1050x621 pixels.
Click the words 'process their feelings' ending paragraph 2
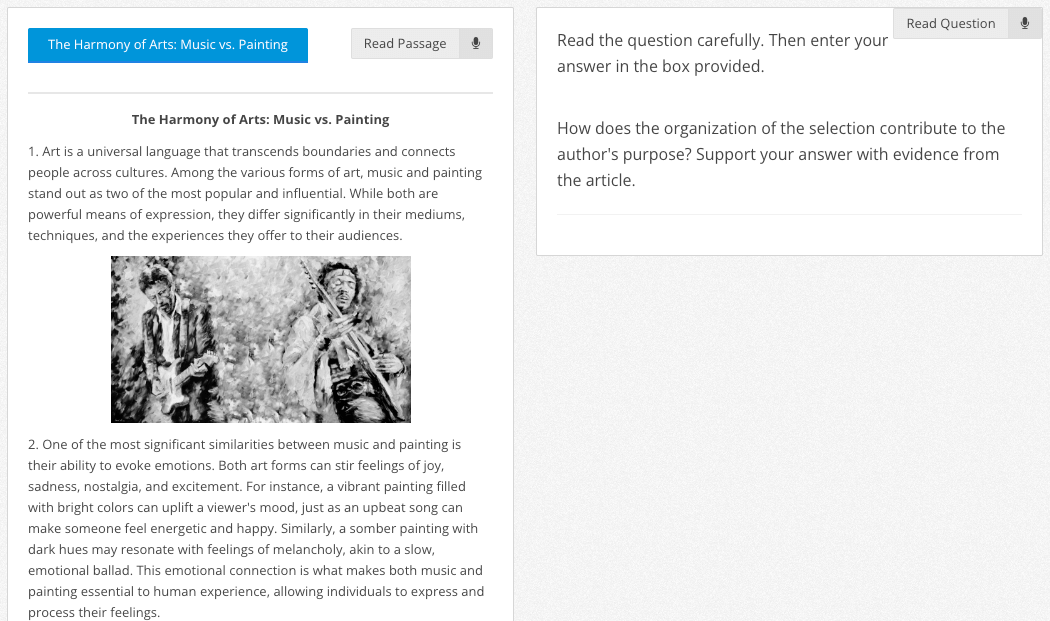(93, 612)
